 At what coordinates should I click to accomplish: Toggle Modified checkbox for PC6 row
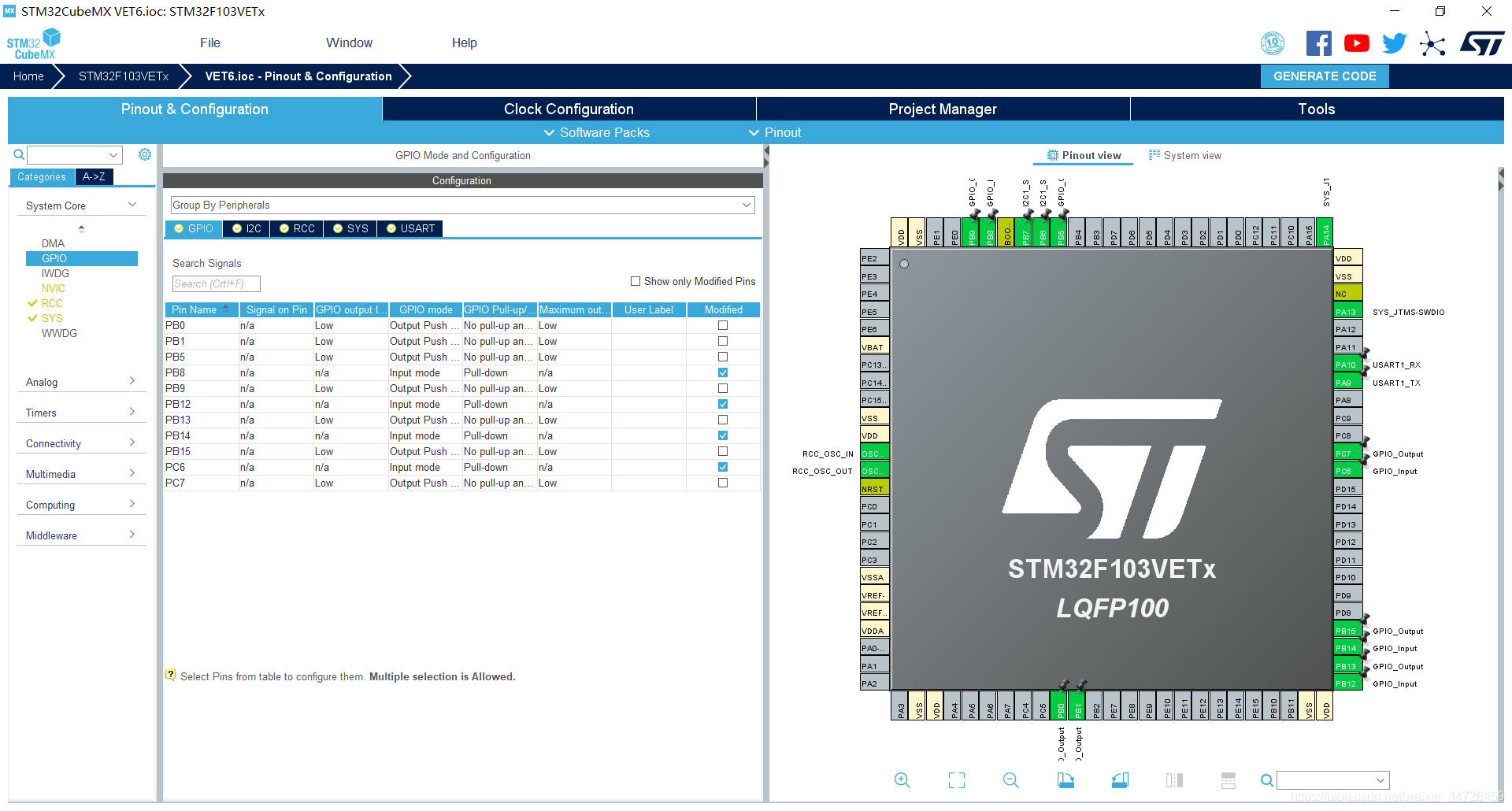(723, 467)
